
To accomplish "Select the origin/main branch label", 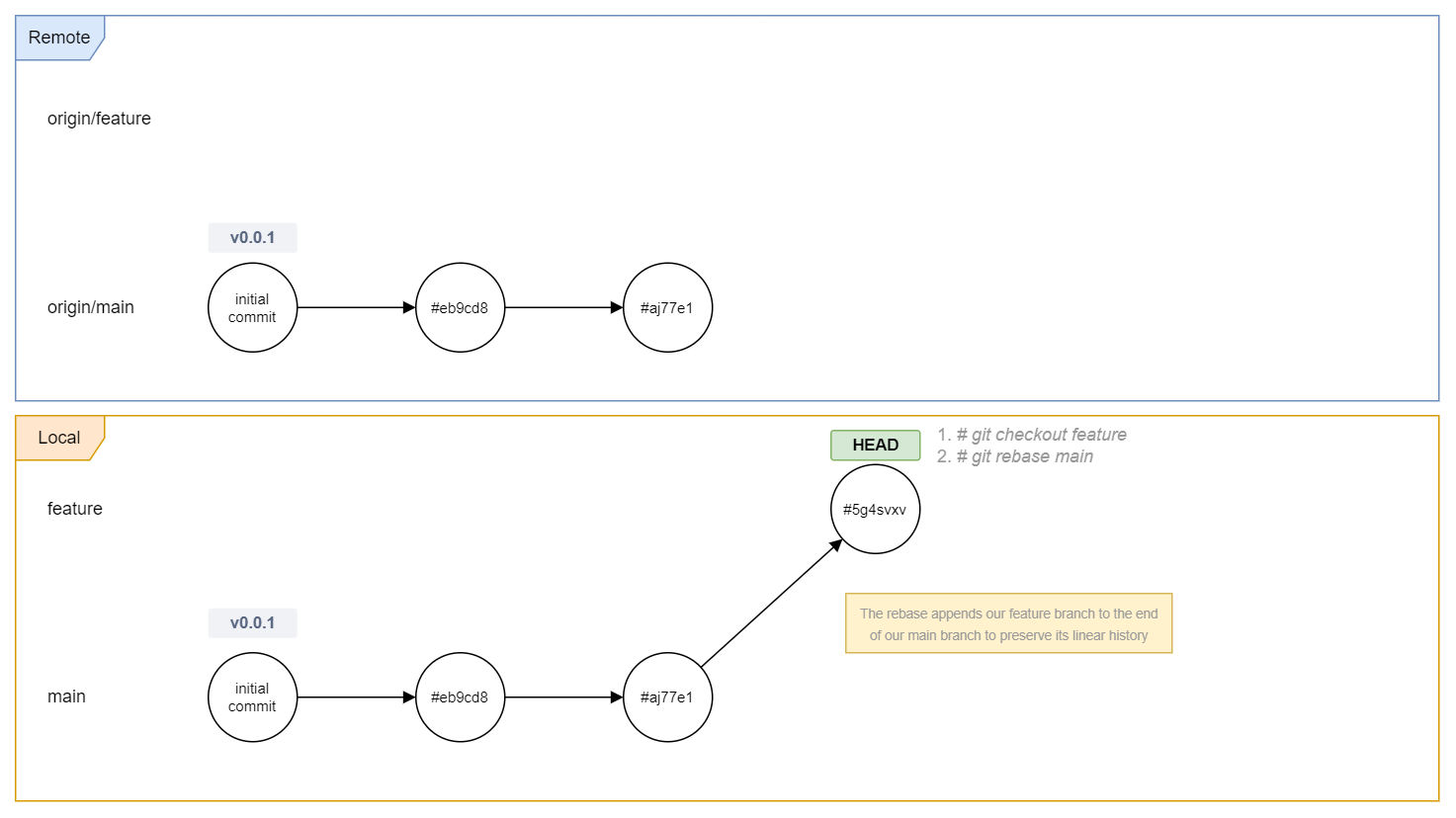I will pyautogui.click(x=91, y=307).
